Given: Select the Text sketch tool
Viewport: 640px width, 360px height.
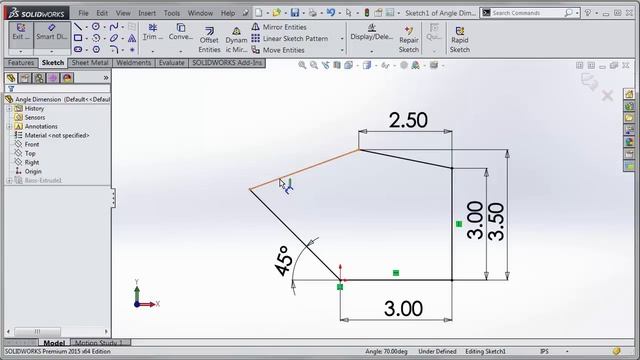Looking at the screenshot, I should (132, 38).
